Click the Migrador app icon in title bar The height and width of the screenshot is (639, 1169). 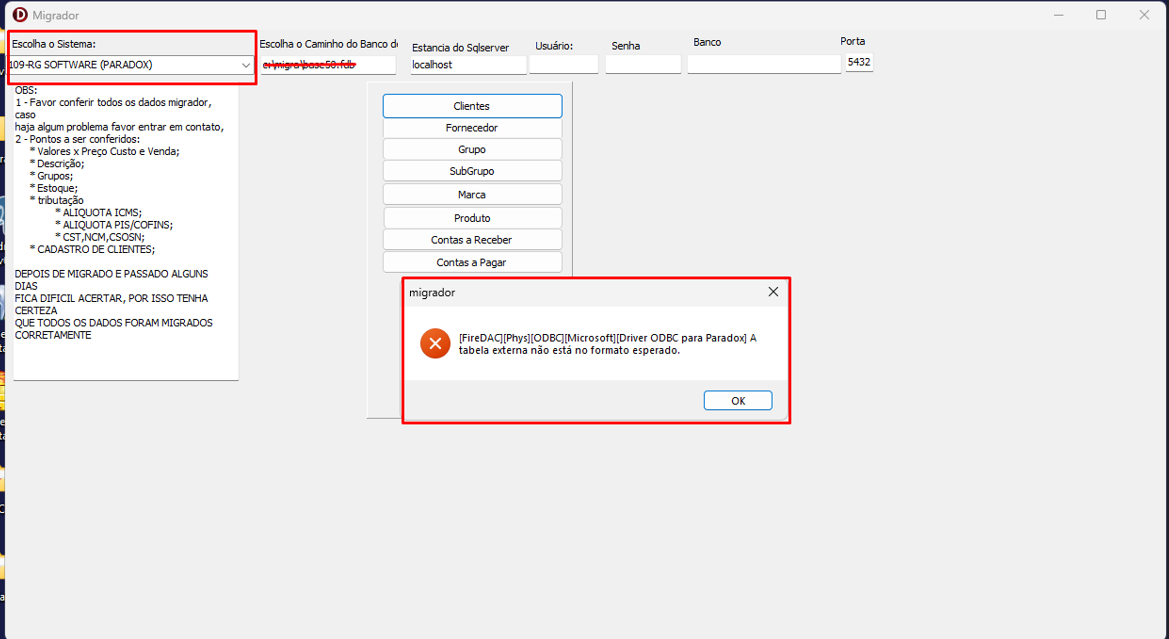[x=20, y=15]
